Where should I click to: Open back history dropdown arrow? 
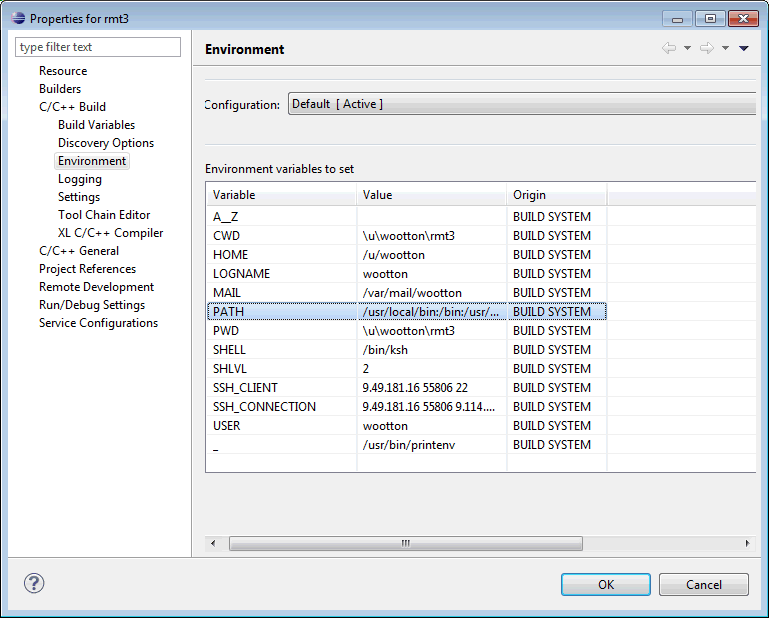687,48
